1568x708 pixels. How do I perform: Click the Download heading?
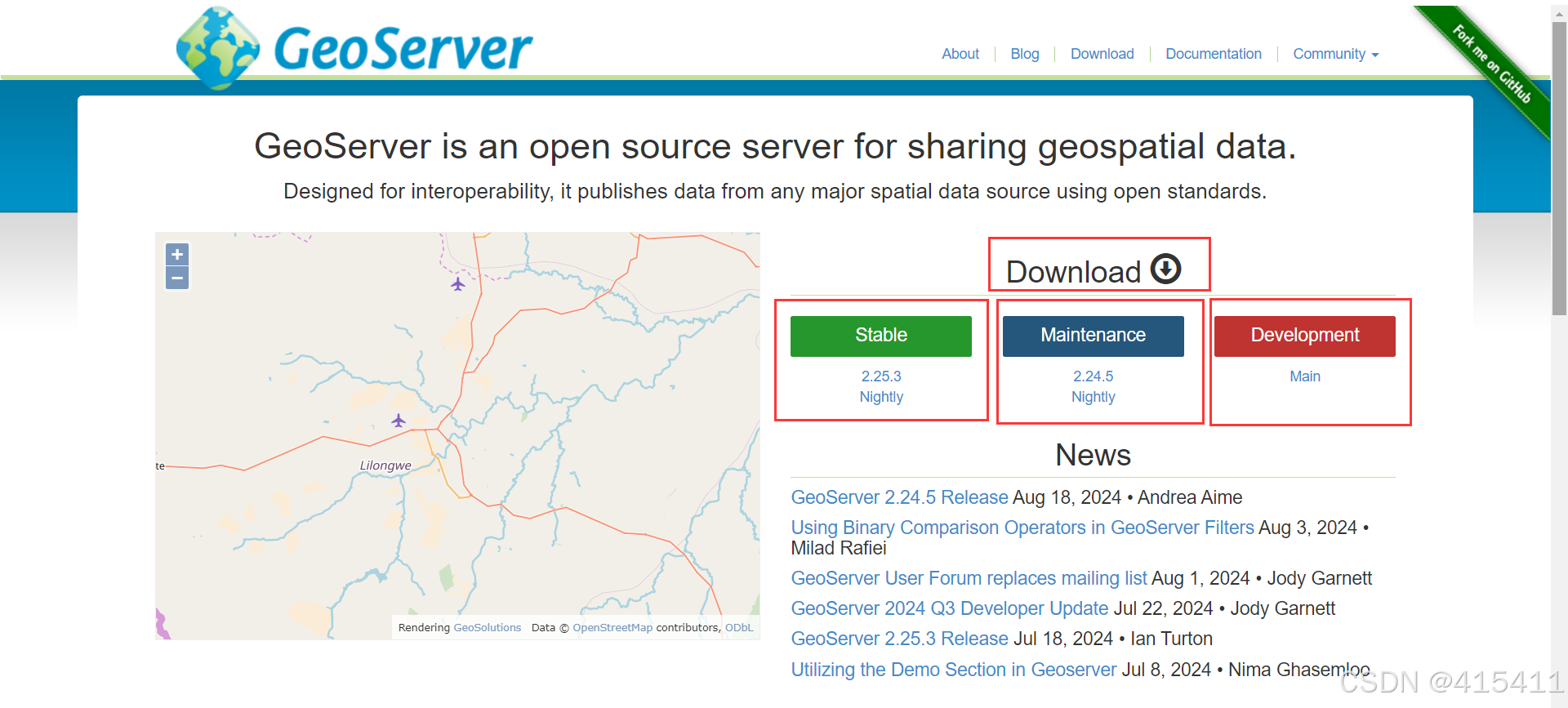[x=1073, y=272]
